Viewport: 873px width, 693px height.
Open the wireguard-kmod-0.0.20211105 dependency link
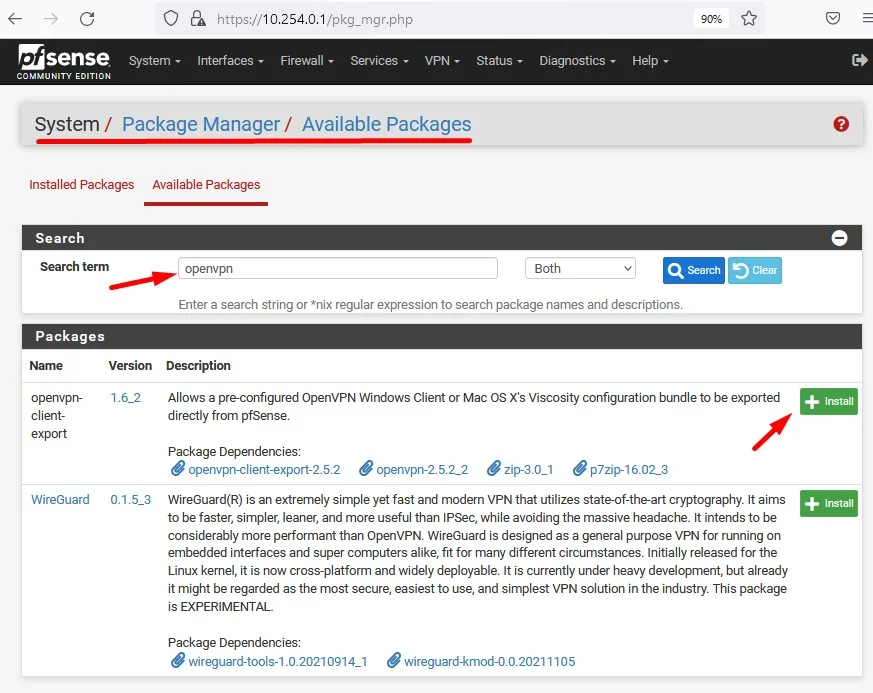tap(489, 662)
